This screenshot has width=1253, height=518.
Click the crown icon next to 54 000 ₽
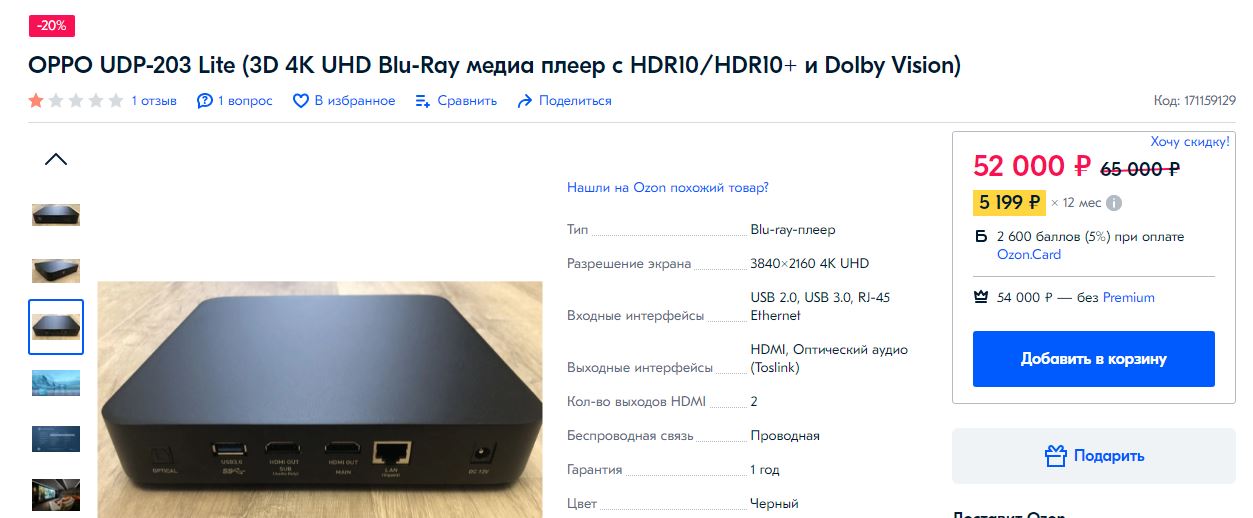click(x=980, y=297)
